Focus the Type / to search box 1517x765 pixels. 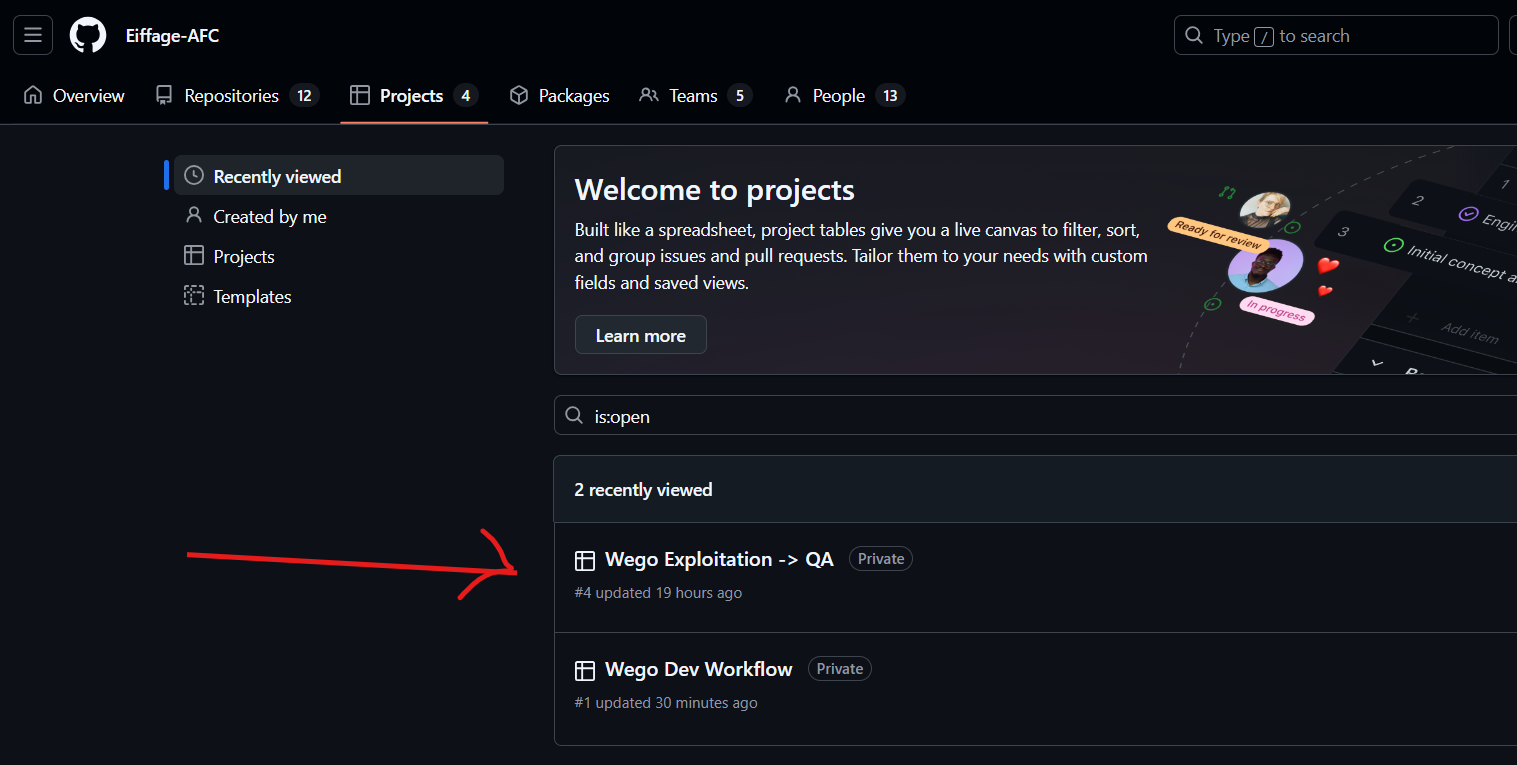click(x=1335, y=36)
